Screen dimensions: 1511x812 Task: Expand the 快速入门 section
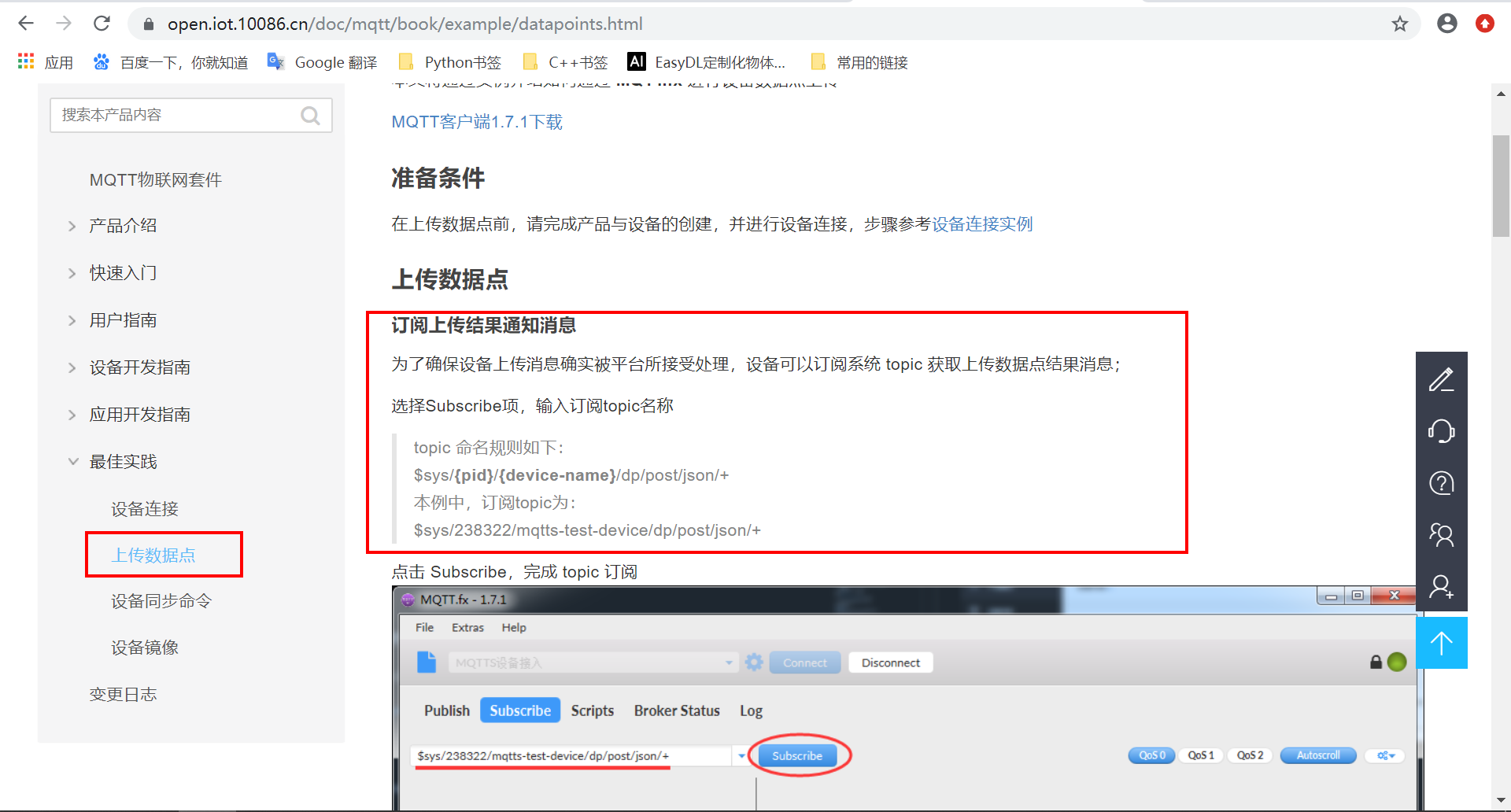coord(123,273)
